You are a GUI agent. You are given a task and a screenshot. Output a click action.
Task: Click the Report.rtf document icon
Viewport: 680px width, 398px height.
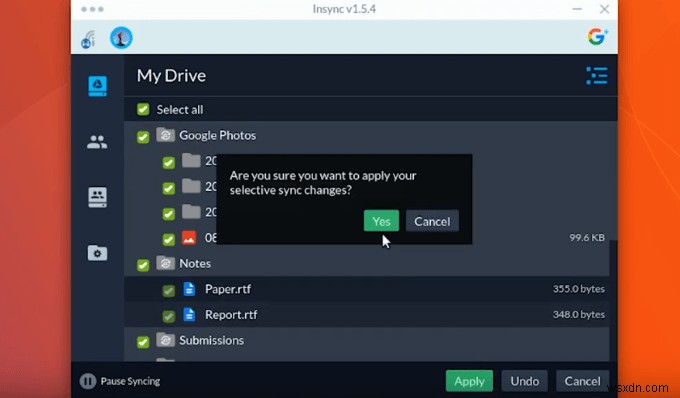tap(189, 314)
